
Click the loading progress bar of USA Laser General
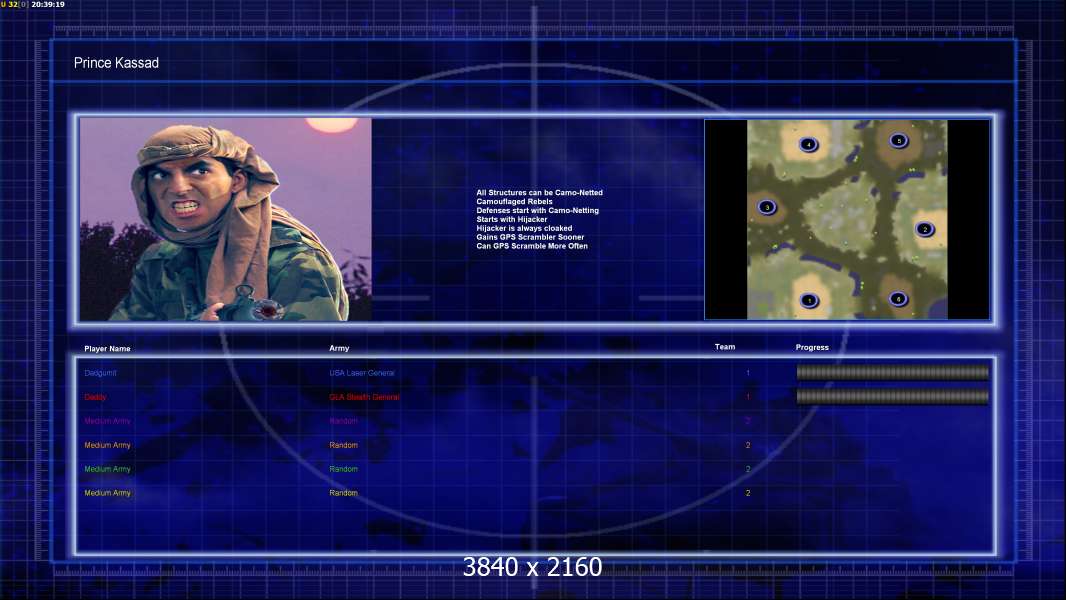(x=893, y=372)
